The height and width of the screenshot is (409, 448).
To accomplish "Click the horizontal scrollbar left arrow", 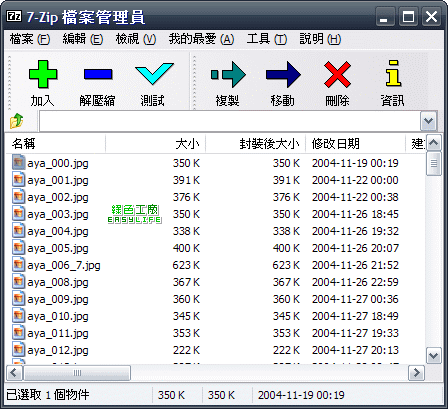I will (14, 372).
